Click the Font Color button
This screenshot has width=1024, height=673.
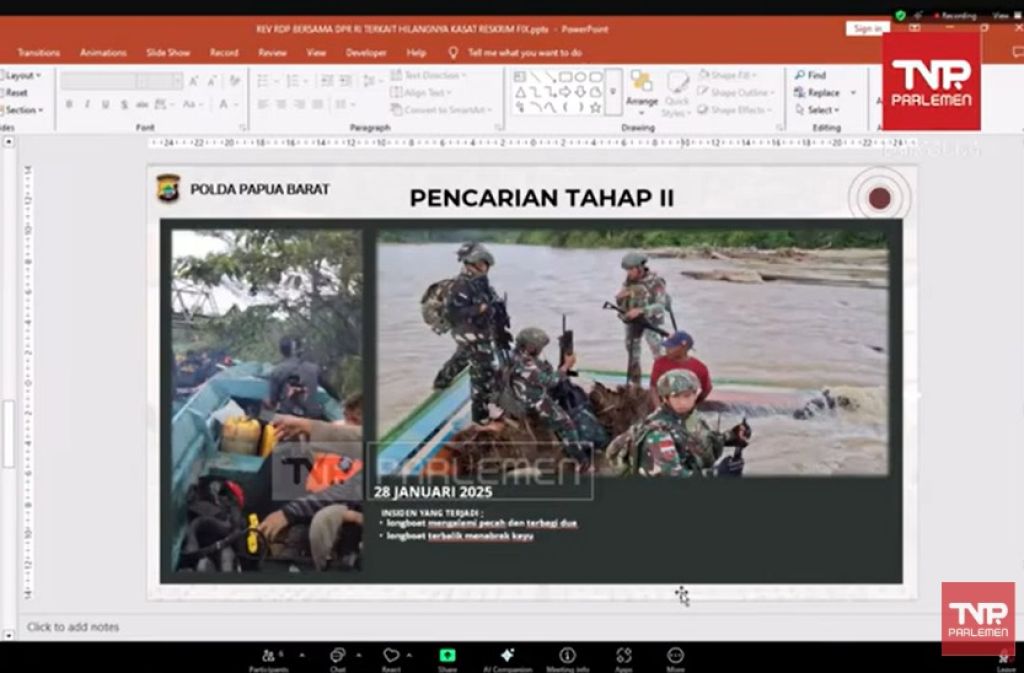(223, 104)
